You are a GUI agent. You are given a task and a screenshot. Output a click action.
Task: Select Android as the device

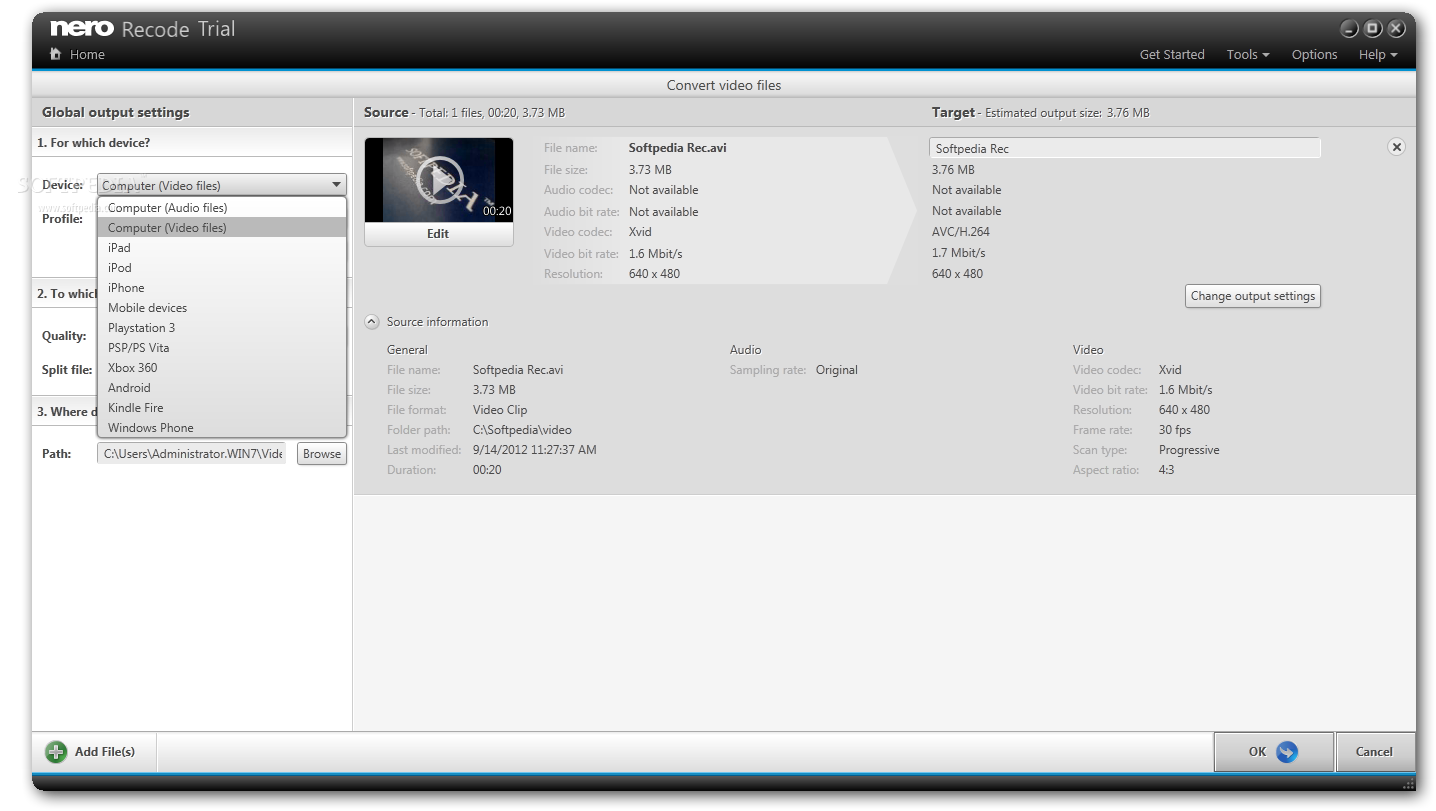pyautogui.click(x=222, y=388)
